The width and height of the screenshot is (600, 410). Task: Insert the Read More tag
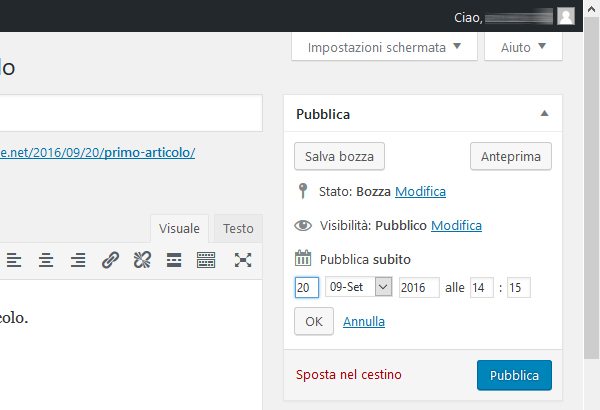tap(174, 260)
